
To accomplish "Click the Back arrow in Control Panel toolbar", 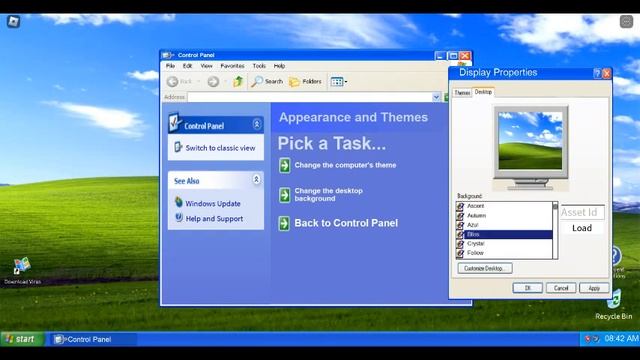I will click(x=173, y=82).
